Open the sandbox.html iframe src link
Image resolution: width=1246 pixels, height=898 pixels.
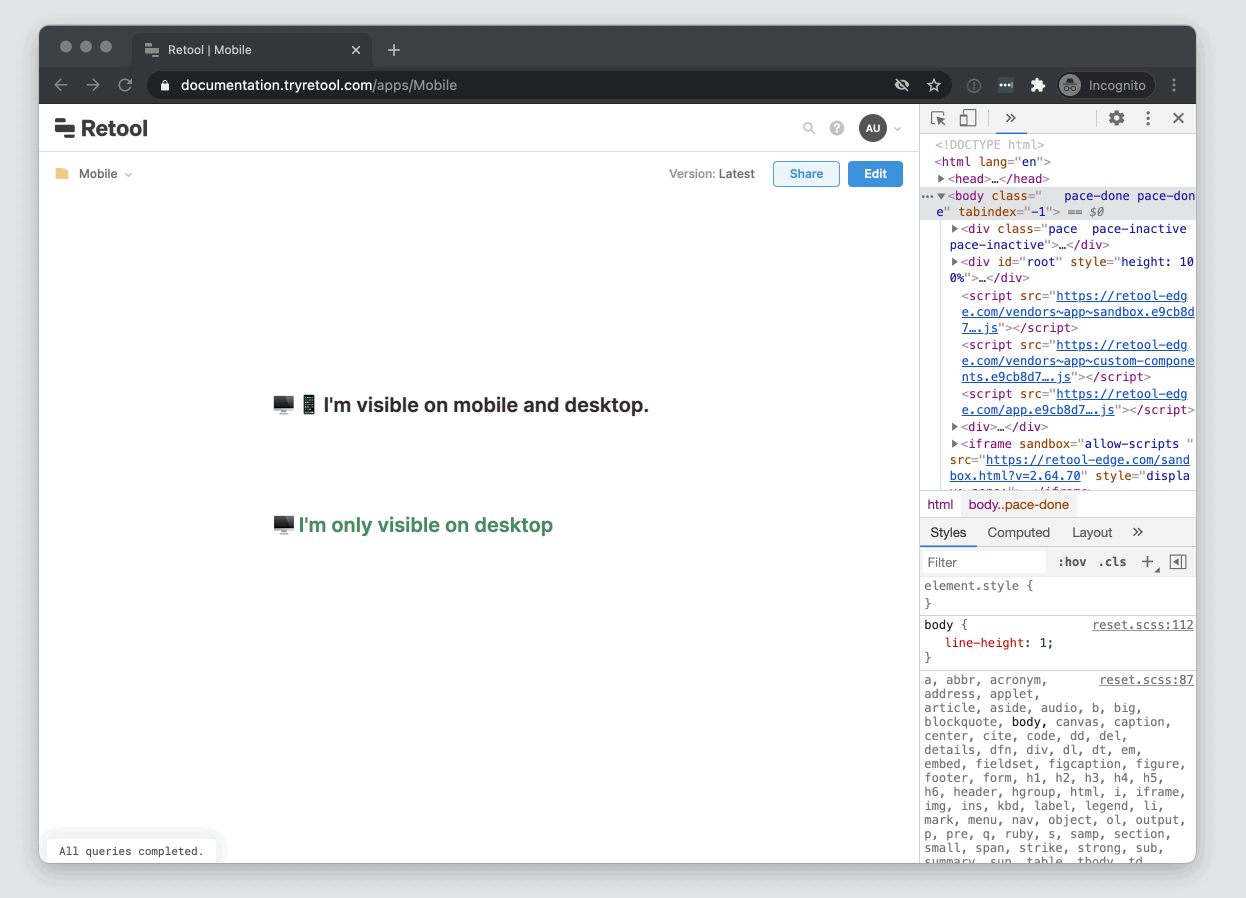[1069, 468]
